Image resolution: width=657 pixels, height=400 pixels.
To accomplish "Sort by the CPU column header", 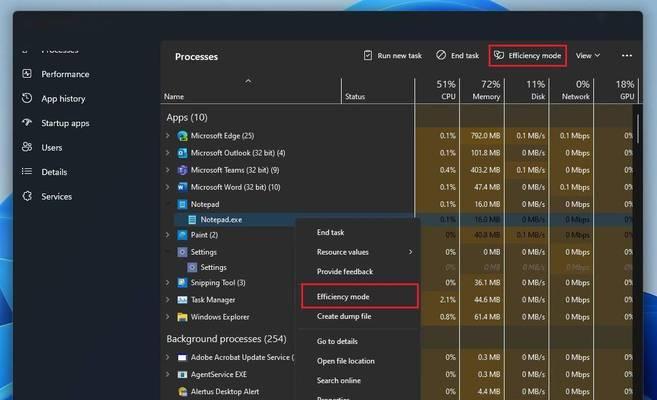I will [448, 96].
